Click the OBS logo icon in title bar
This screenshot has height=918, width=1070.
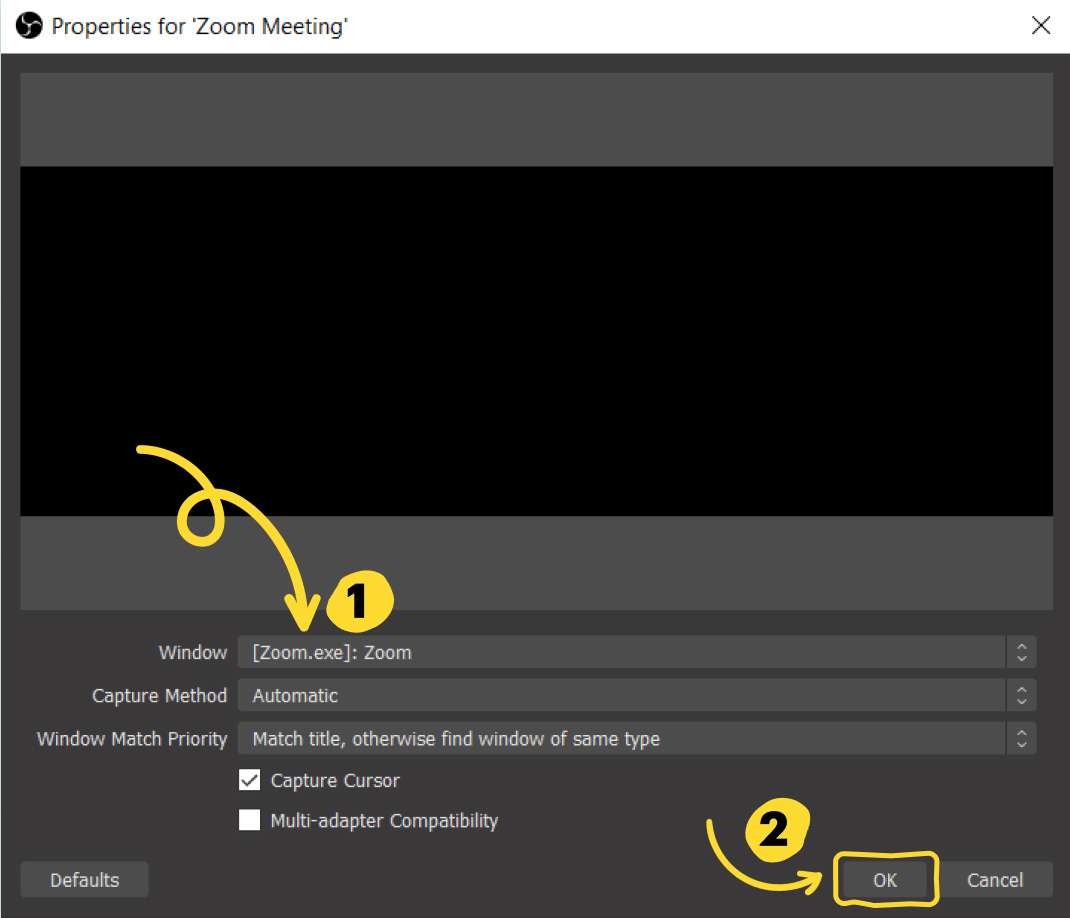pyautogui.click(x=29, y=26)
